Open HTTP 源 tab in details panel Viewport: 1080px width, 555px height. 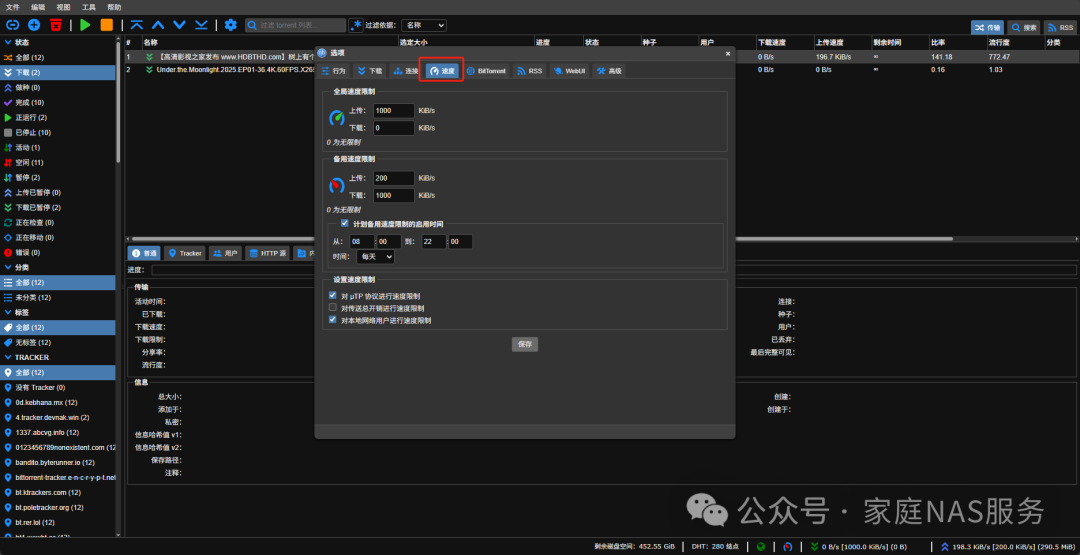(268, 253)
